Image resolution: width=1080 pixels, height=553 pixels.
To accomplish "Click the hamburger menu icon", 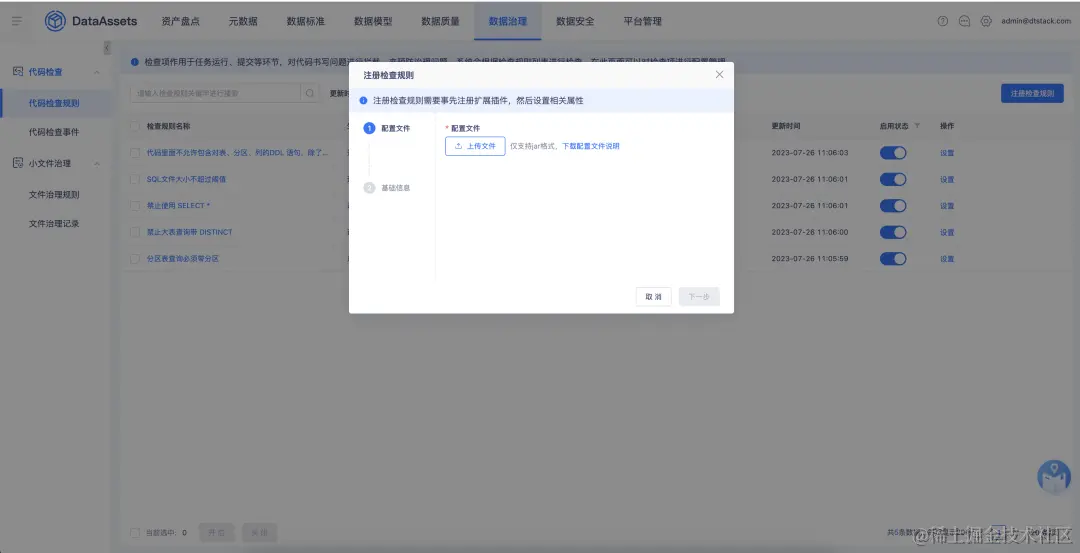I will click(17, 21).
